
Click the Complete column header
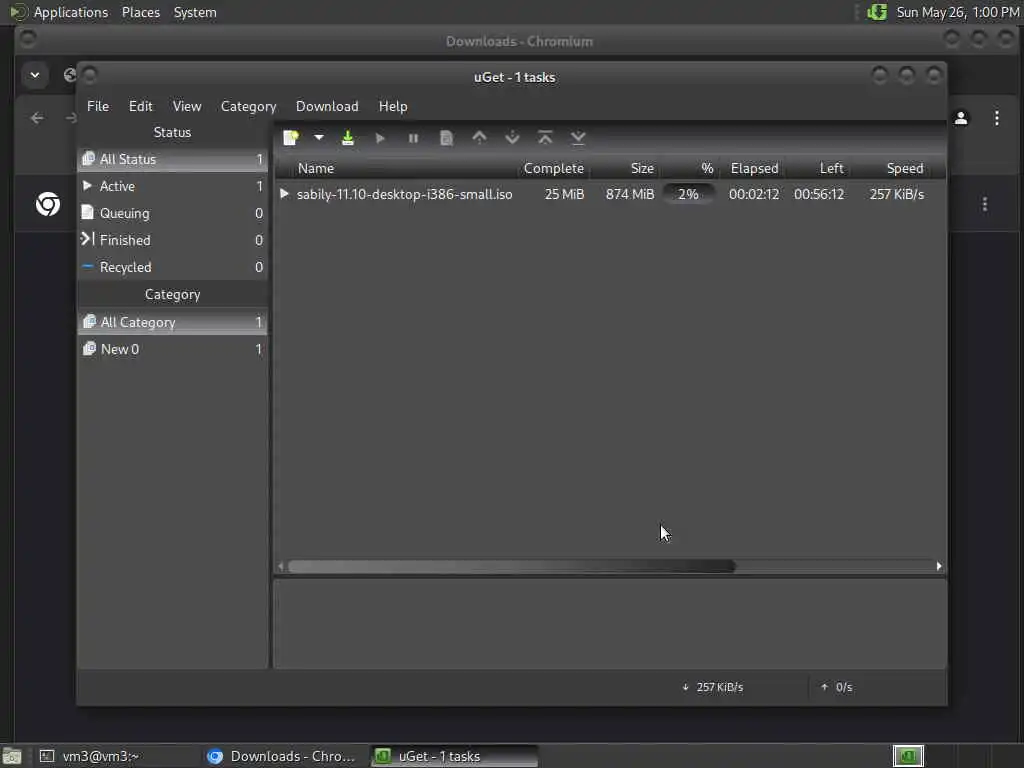[x=554, y=168]
